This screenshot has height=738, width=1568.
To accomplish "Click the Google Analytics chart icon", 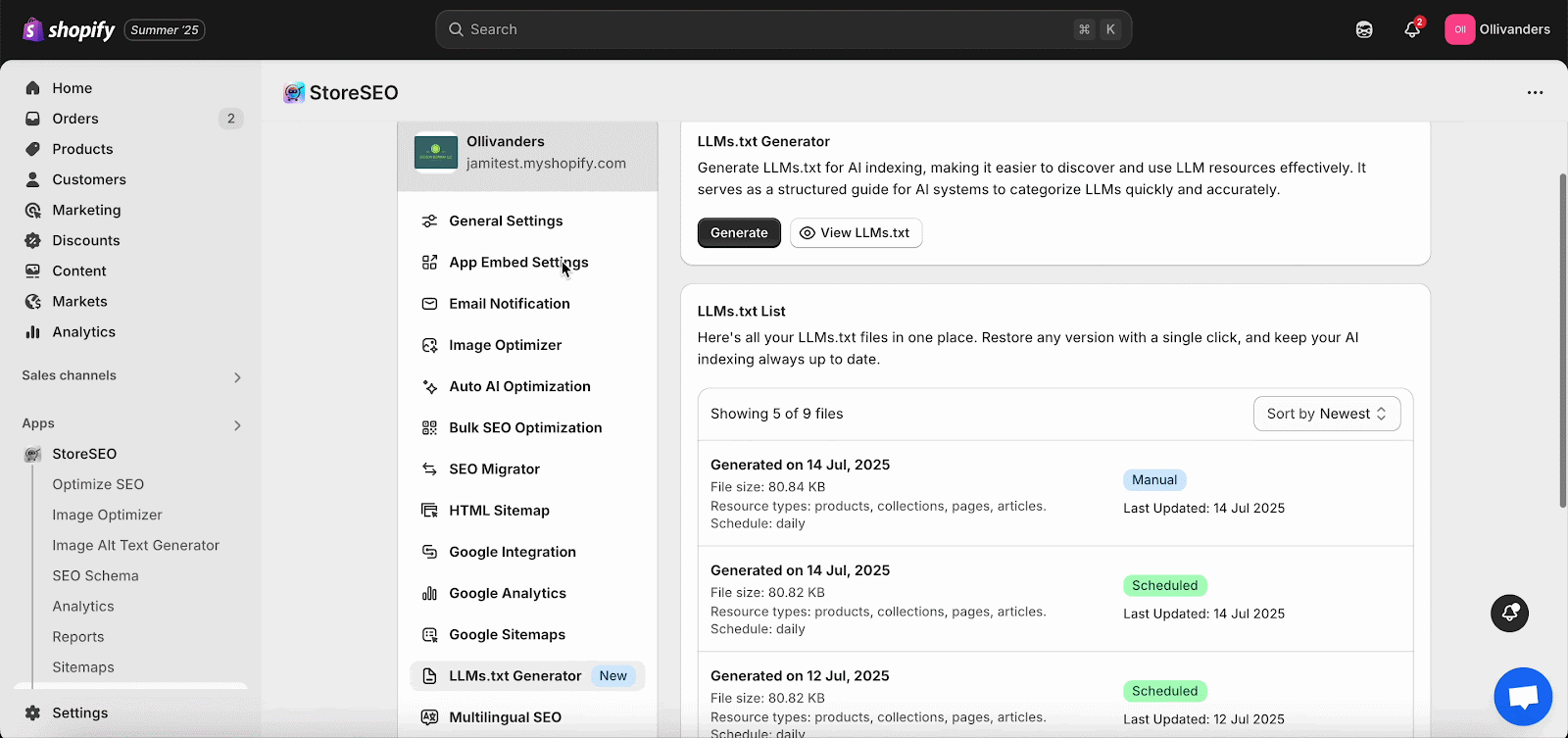I will pyautogui.click(x=429, y=593).
